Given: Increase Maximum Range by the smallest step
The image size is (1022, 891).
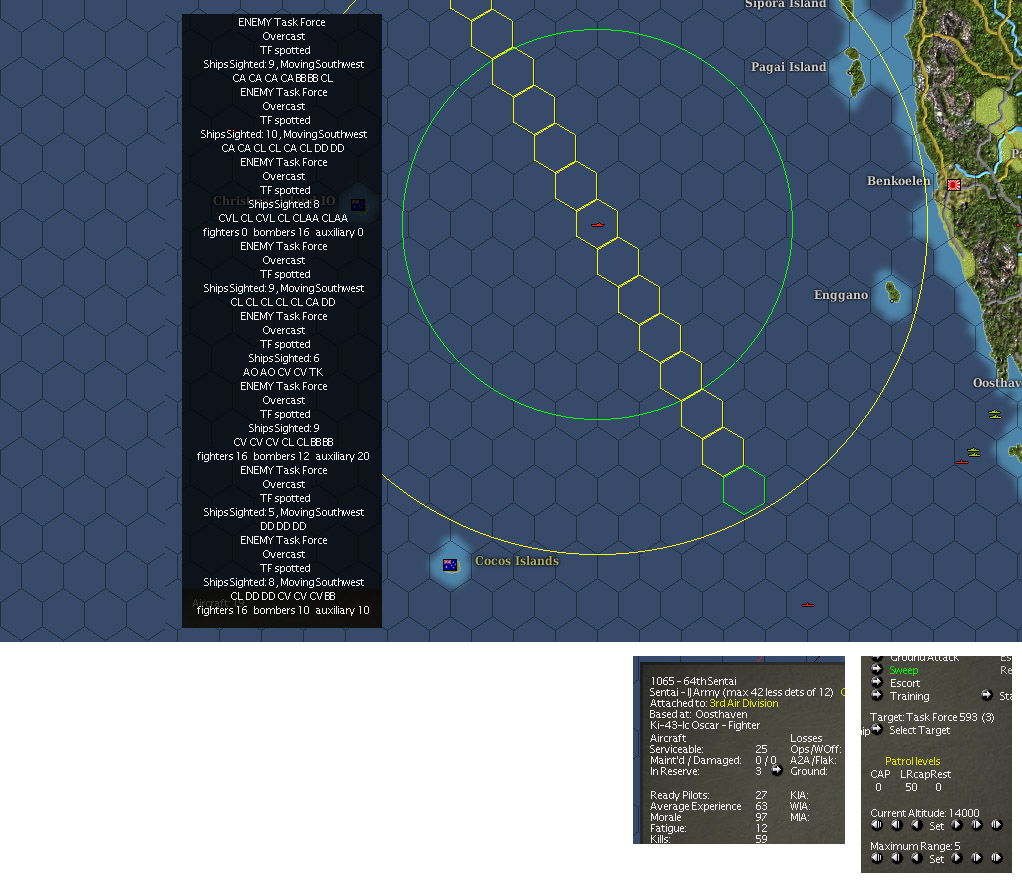Looking at the screenshot, I should 957,858.
